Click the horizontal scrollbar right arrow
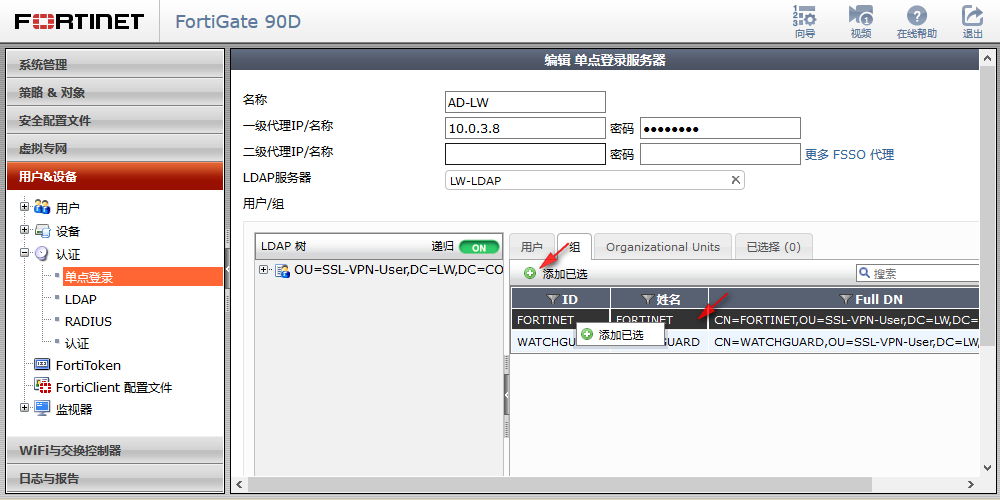Image resolution: width=1000 pixels, height=500 pixels. (x=971, y=485)
